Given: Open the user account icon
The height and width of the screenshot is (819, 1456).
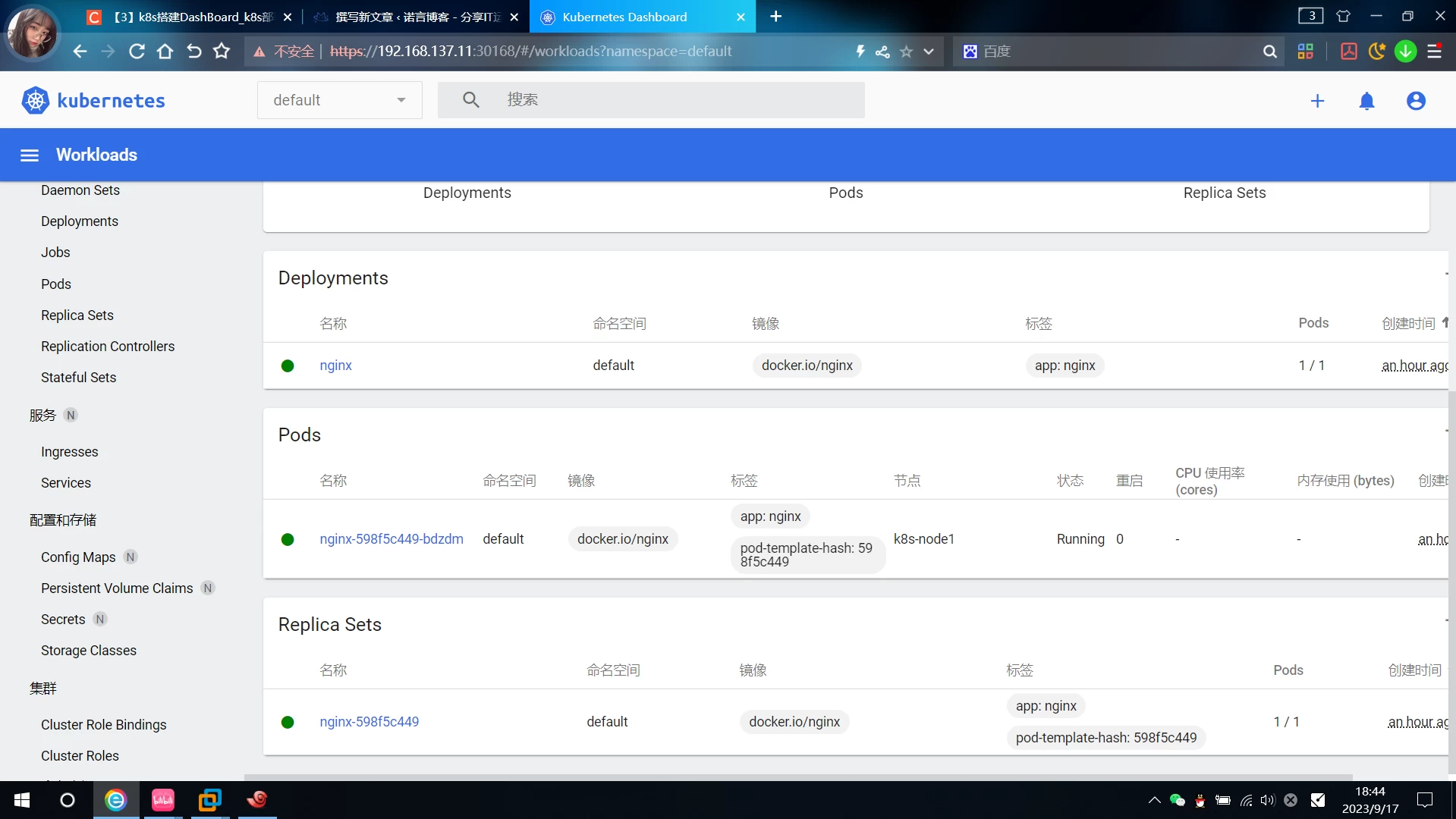Looking at the screenshot, I should coord(1416,101).
